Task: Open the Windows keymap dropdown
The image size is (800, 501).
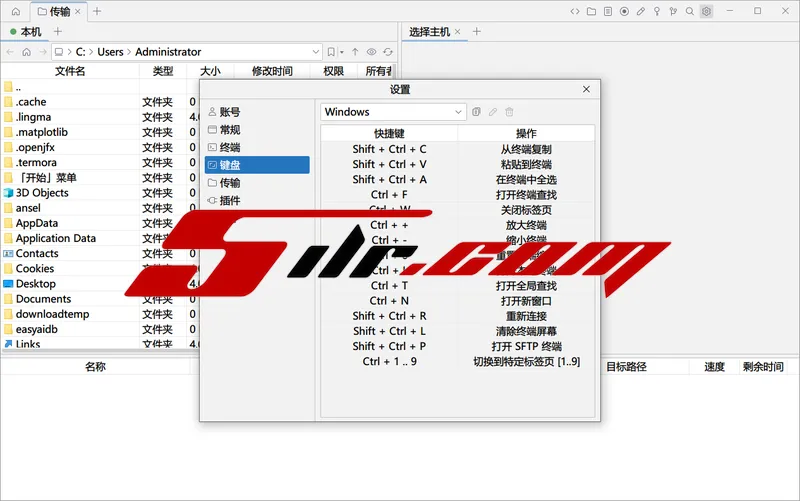Action: tap(393, 112)
